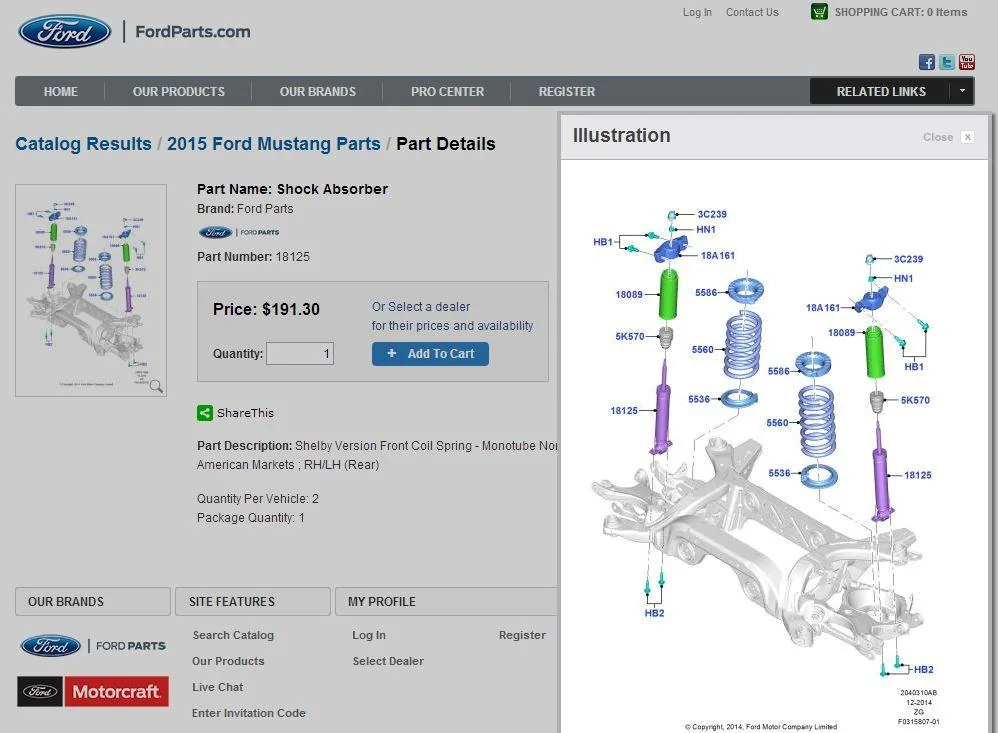
Task: Click the ShareThis text link
Action: (x=245, y=413)
